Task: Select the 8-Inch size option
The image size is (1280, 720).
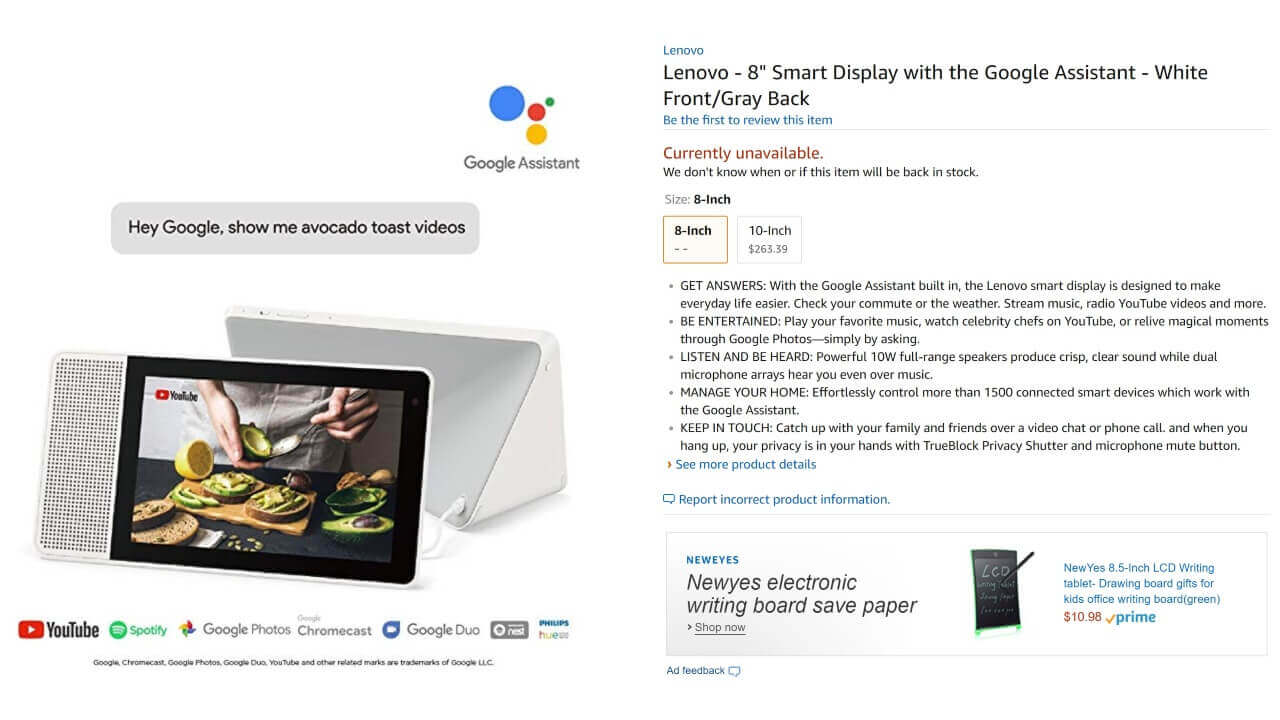Action: coord(695,239)
